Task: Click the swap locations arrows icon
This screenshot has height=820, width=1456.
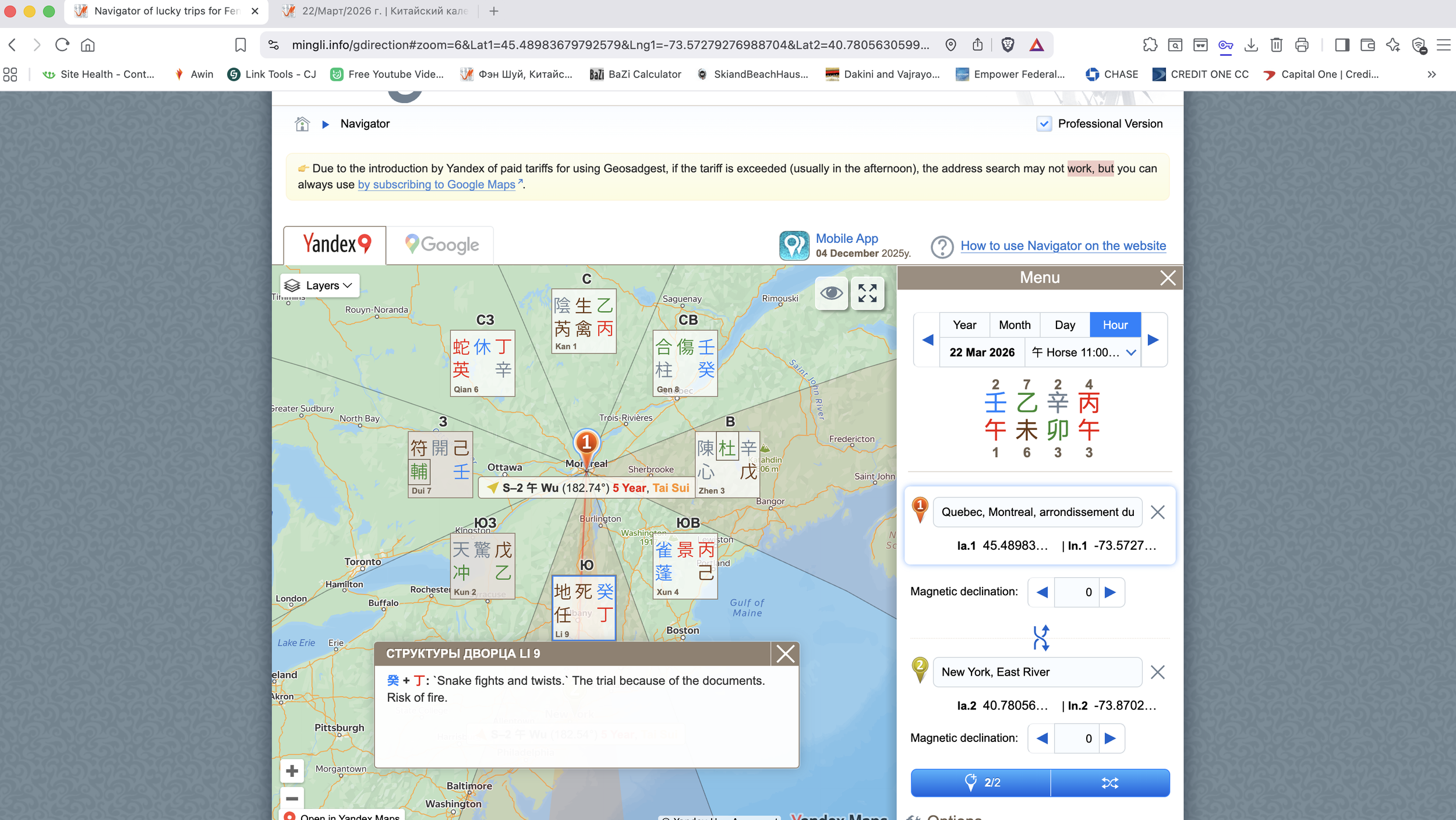Action: point(1041,638)
